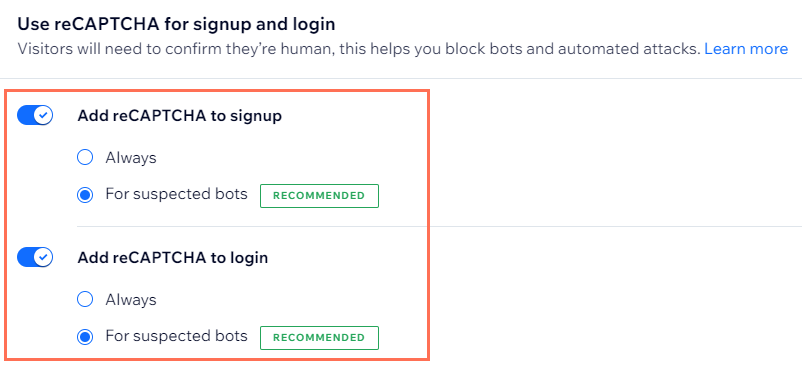The width and height of the screenshot is (802, 367).
Task: Click the For suspected bots text under login
Action: pos(176,336)
